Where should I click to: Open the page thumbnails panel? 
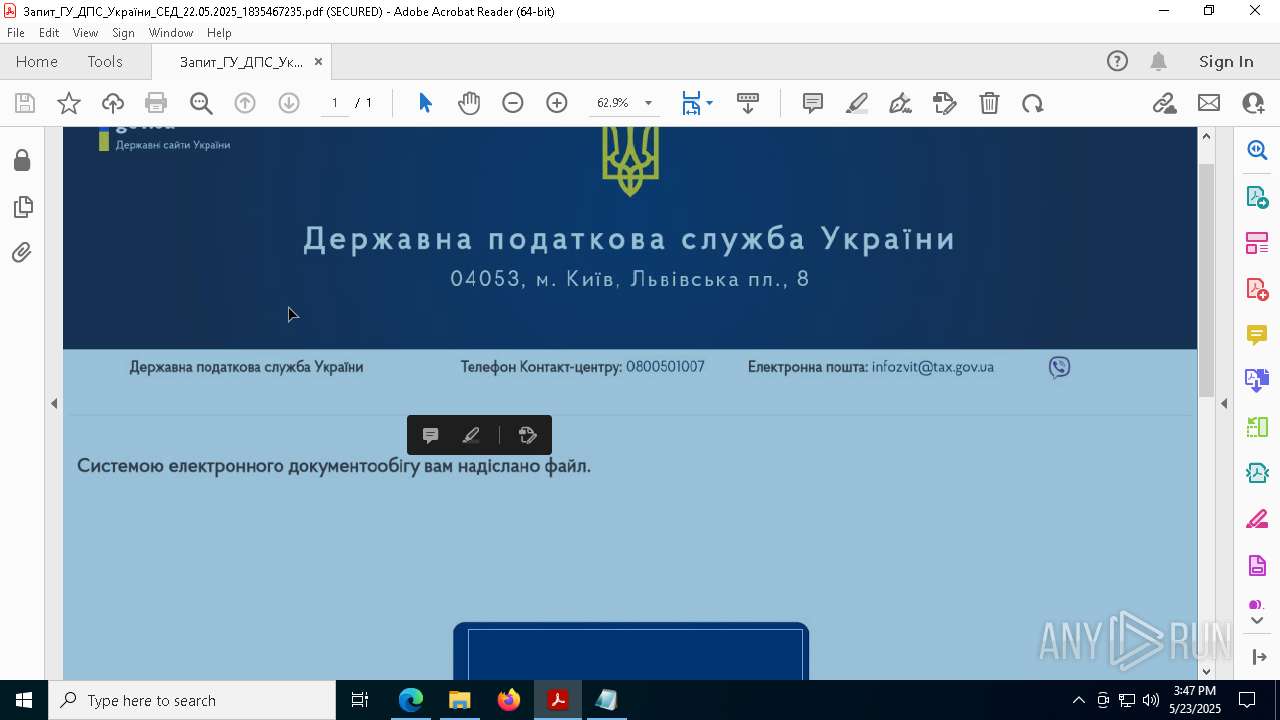[22, 207]
